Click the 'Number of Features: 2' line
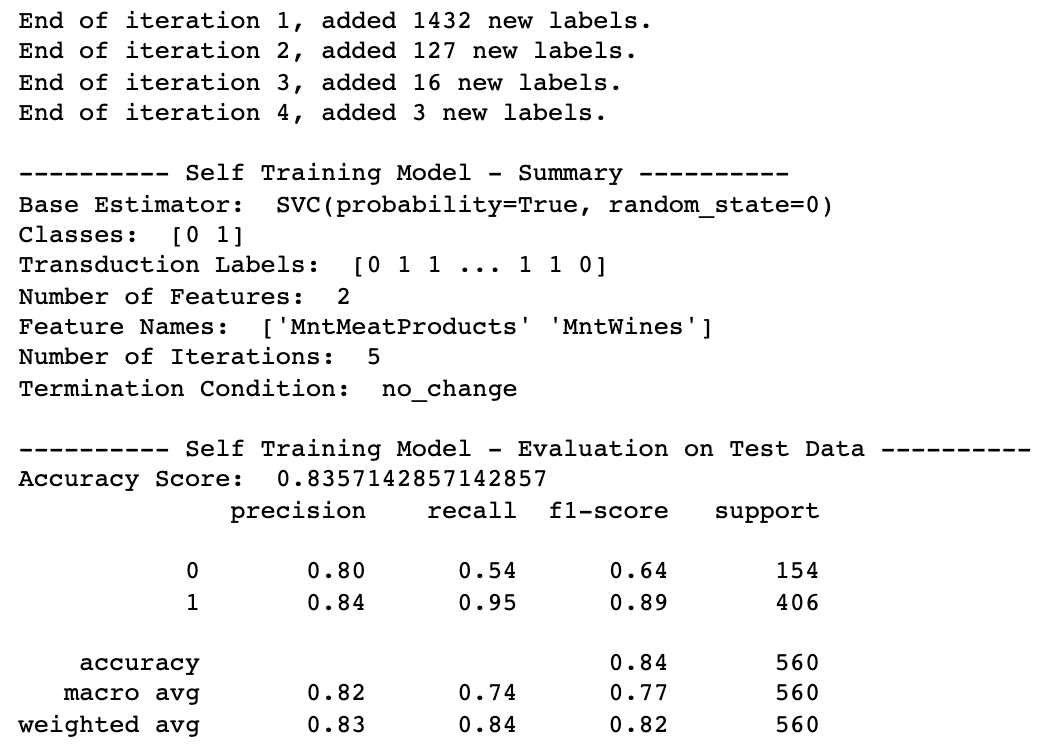This screenshot has width=1050, height=756. [184, 296]
